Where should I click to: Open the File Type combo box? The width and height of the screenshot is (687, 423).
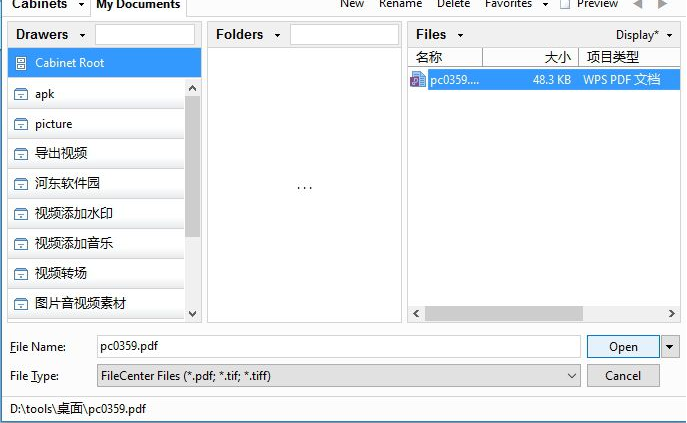339,376
